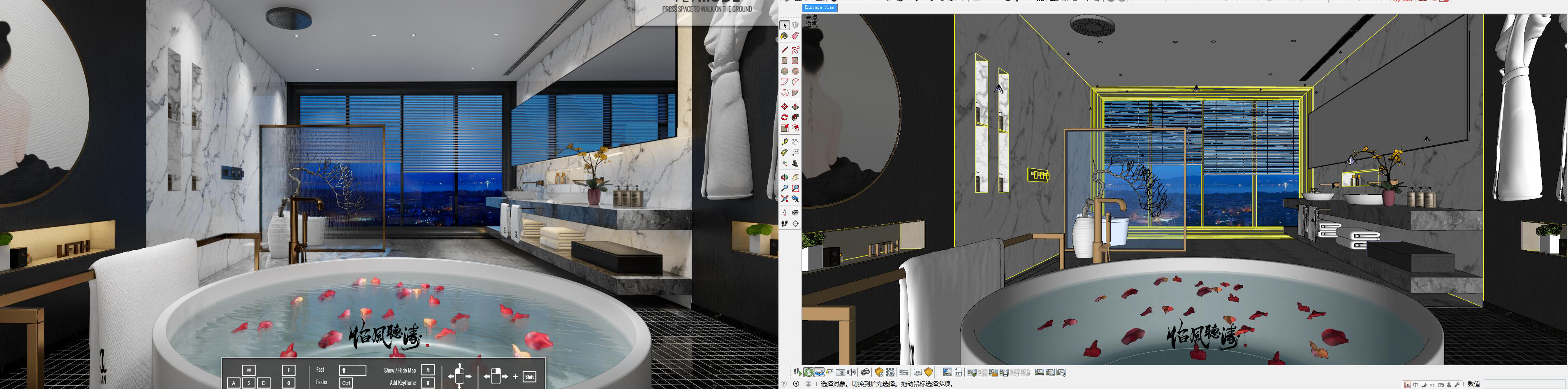Click the Enscape orange shield icon
The width and height of the screenshot is (1568, 389).
pyautogui.click(x=929, y=373)
